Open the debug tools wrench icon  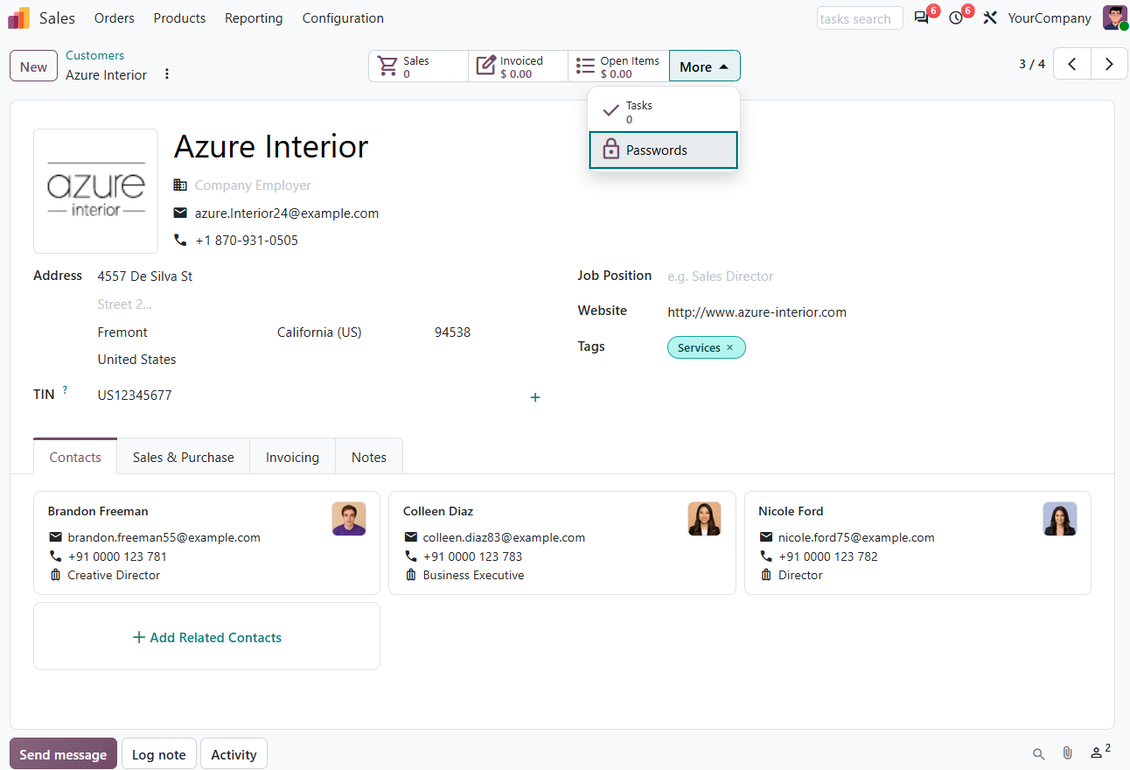pyautogui.click(x=990, y=18)
